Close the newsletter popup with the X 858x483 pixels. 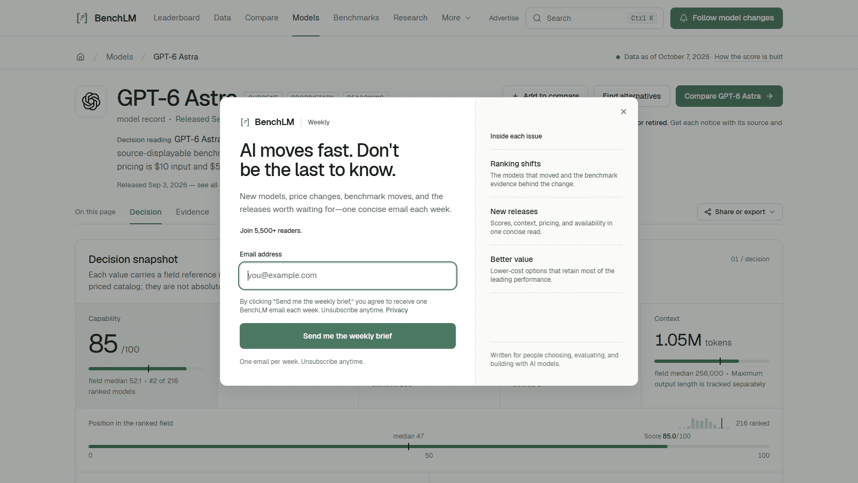pyautogui.click(x=623, y=112)
